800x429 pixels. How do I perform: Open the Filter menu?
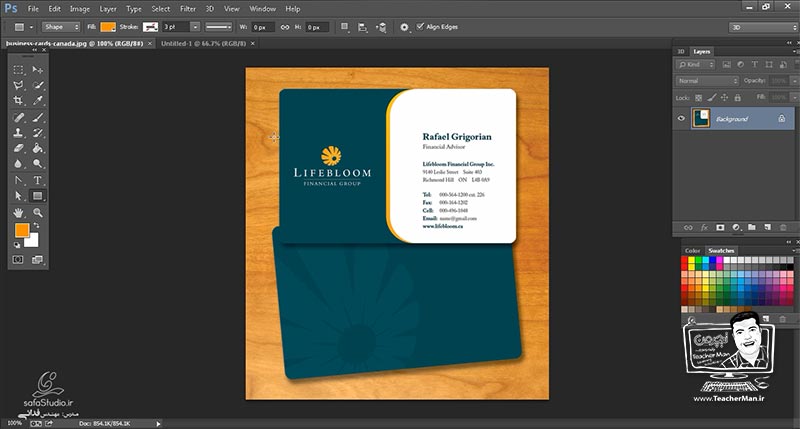(x=188, y=9)
